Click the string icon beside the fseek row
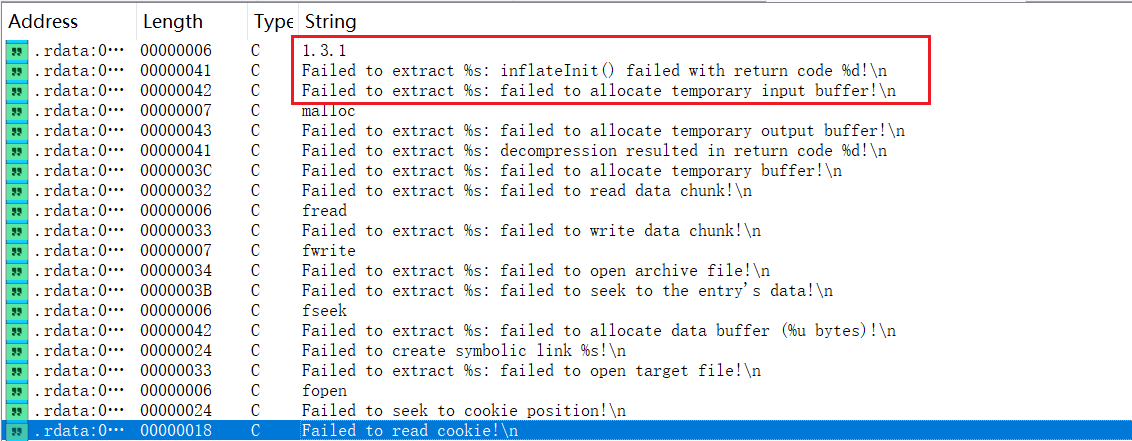Viewport: 1132px width, 441px height. (x=16, y=310)
